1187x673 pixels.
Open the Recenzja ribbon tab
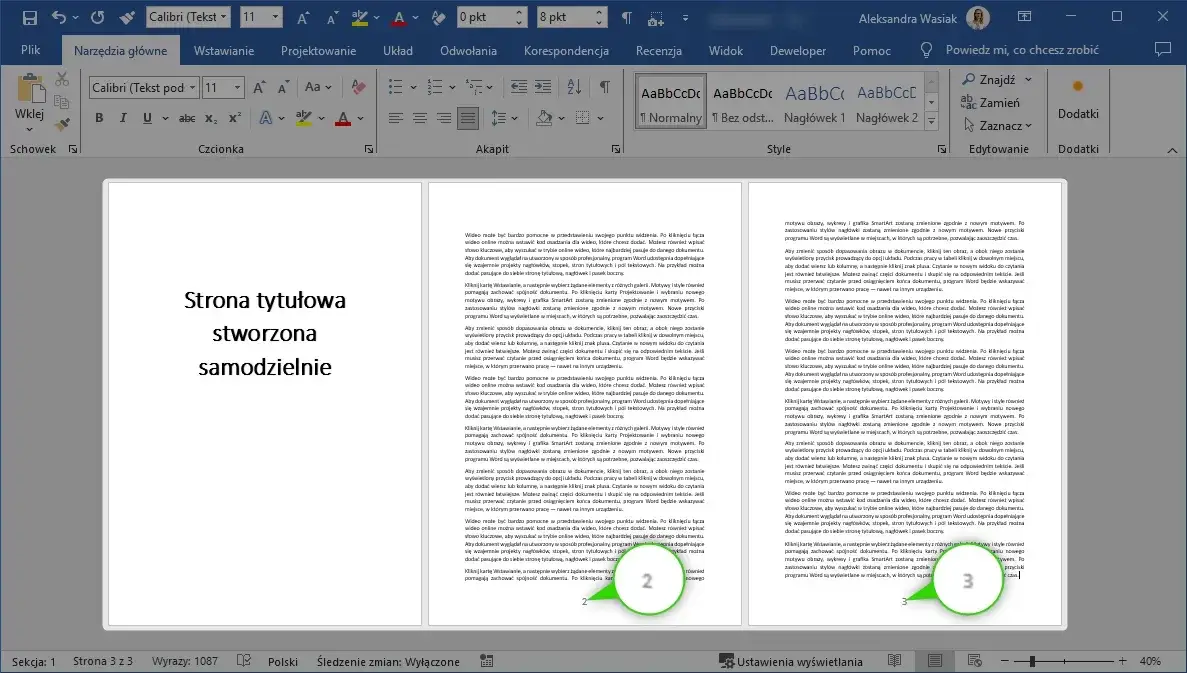pos(658,50)
